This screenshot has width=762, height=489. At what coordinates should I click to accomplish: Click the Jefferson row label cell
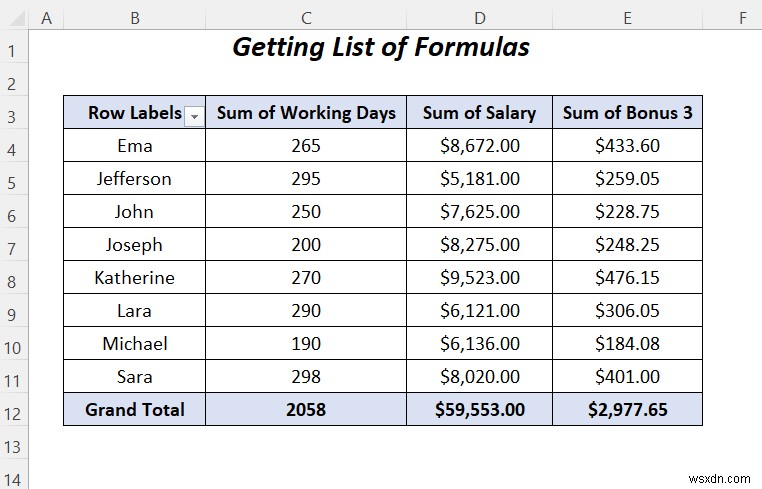tap(135, 179)
